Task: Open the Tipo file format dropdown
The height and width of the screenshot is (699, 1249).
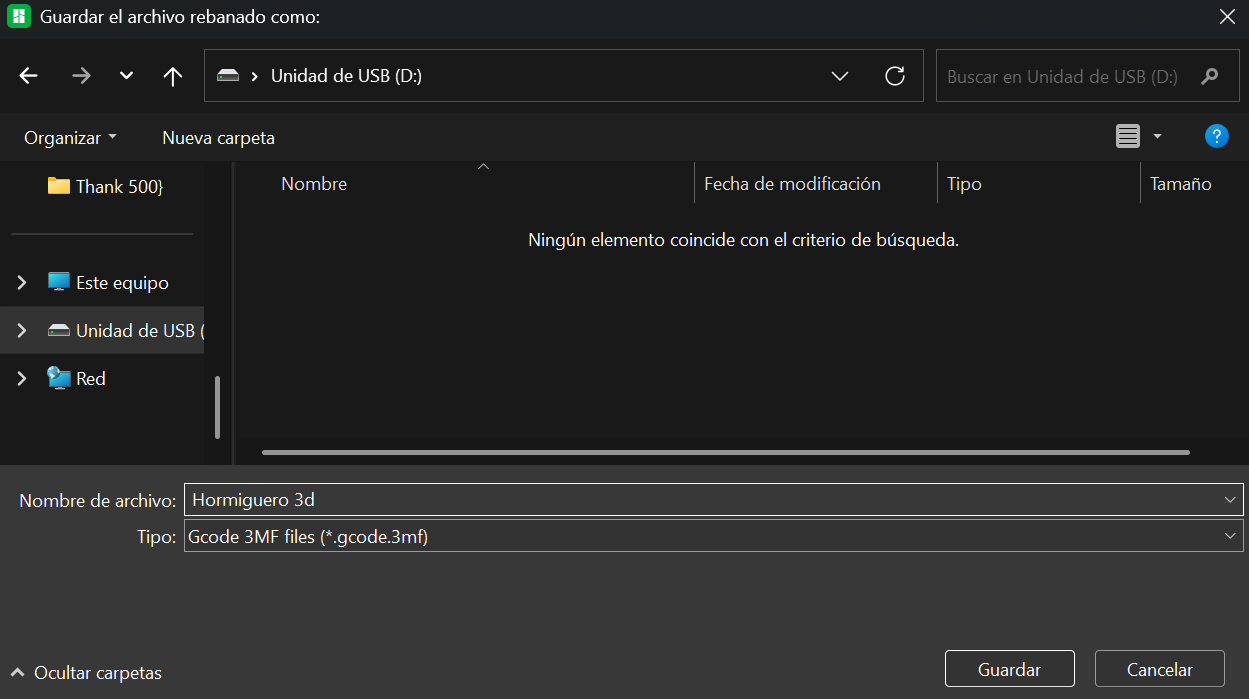Action: pos(1231,536)
